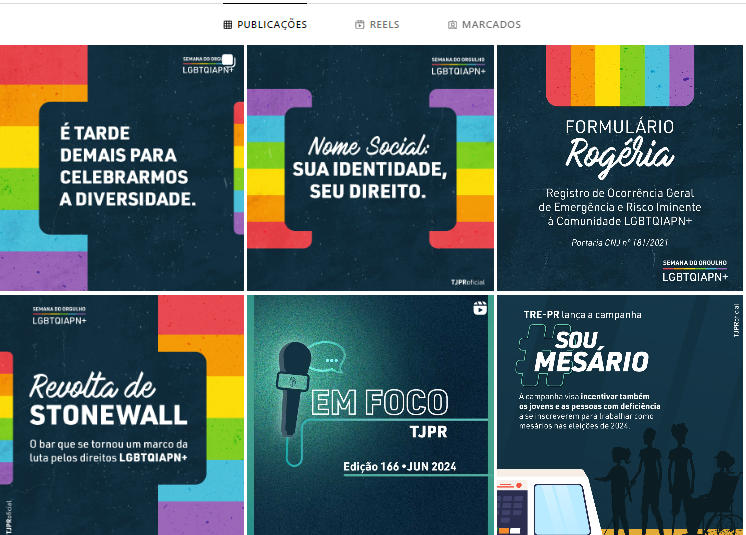Click the Reels tab clapperboard icon
The width and height of the screenshot is (746, 535).
tap(360, 25)
